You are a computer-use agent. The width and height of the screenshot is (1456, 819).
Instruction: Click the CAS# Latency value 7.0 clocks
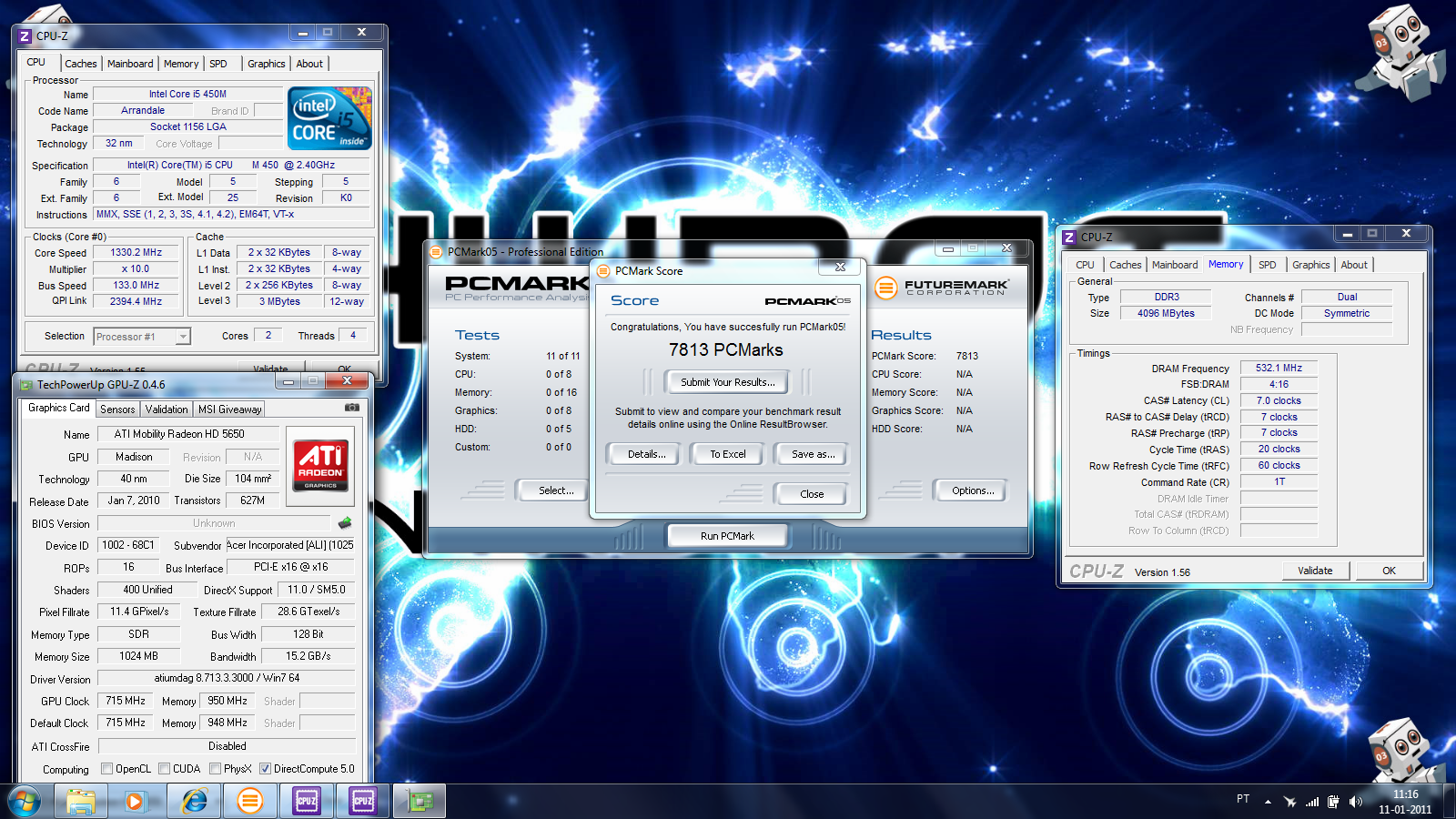click(1279, 400)
